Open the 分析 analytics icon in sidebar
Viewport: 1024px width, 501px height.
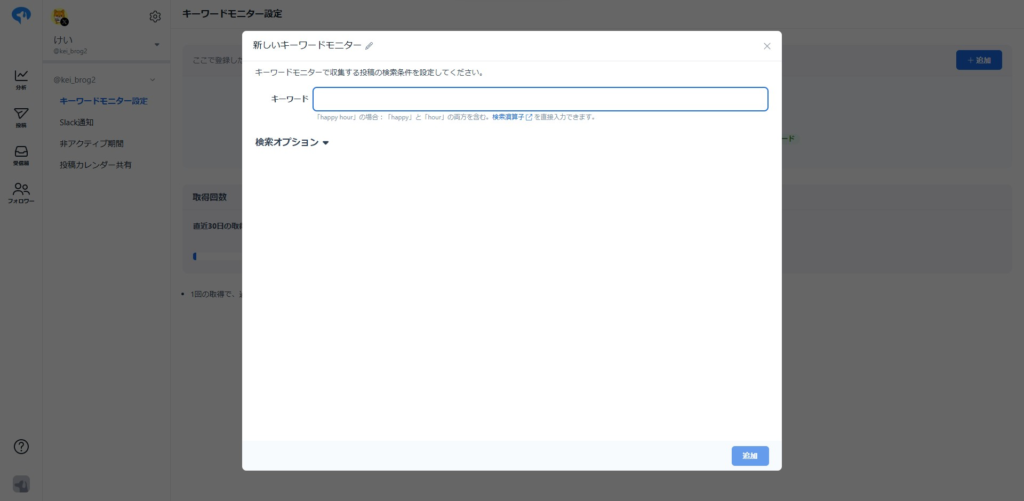(21, 78)
